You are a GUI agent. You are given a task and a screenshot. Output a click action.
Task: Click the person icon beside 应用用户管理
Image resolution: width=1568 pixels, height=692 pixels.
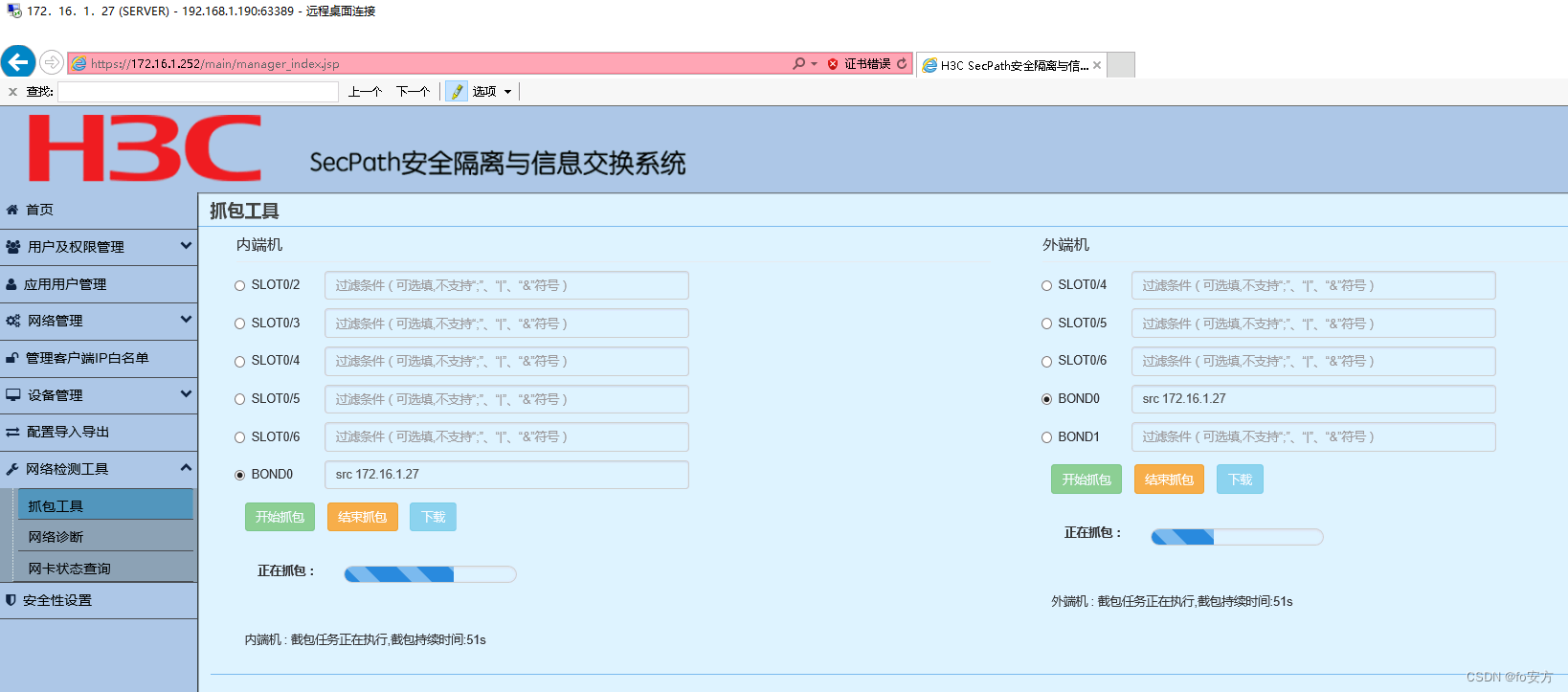11,284
